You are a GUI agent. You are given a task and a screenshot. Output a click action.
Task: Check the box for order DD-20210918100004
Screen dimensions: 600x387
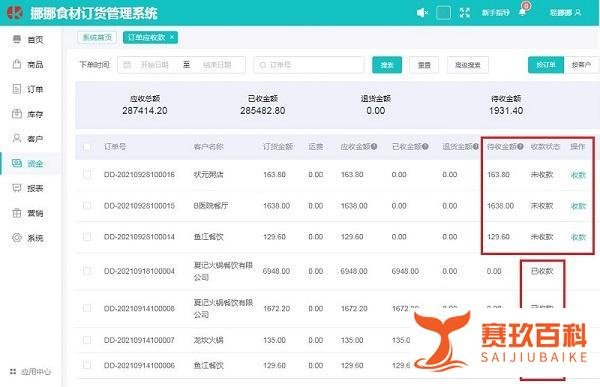point(87,271)
